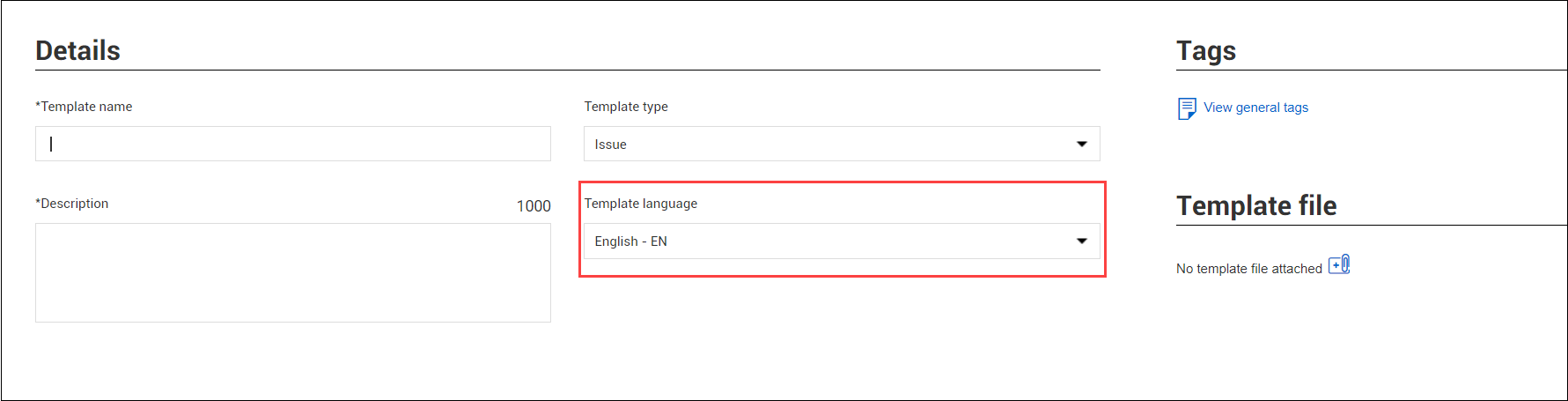Open the View general tags link
The width and height of the screenshot is (1568, 401).
(1255, 108)
